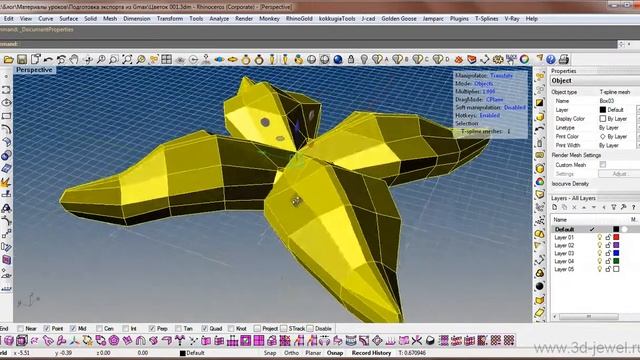Open the RhinoGold menu
Image resolution: width=640 pixels, height=360 pixels.
(x=299, y=19)
